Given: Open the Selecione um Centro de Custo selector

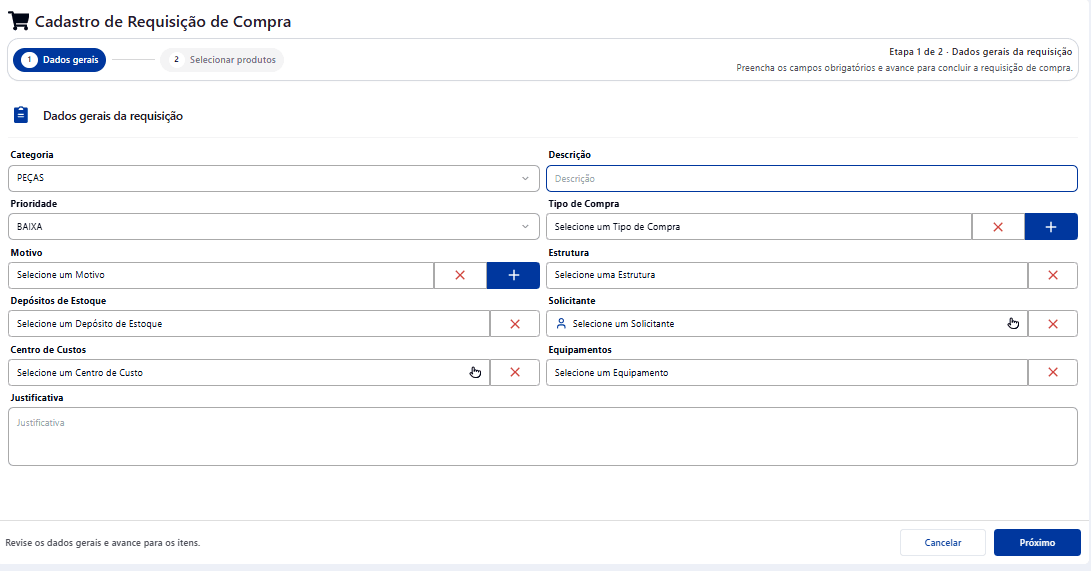Looking at the screenshot, I should click(x=249, y=373).
